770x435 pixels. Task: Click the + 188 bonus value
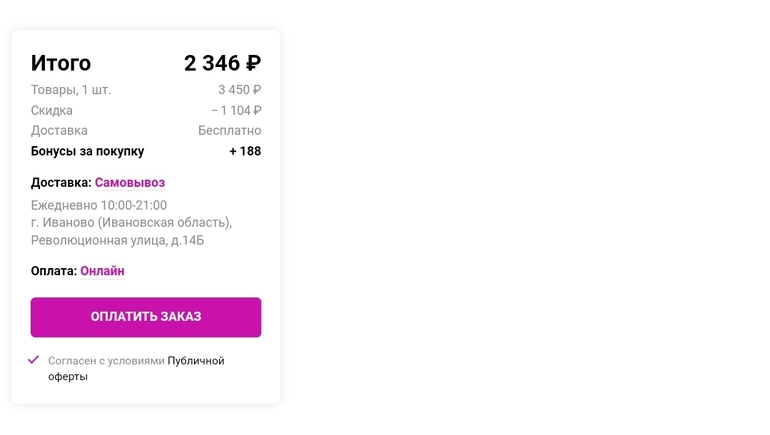pyautogui.click(x=245, y=151)
